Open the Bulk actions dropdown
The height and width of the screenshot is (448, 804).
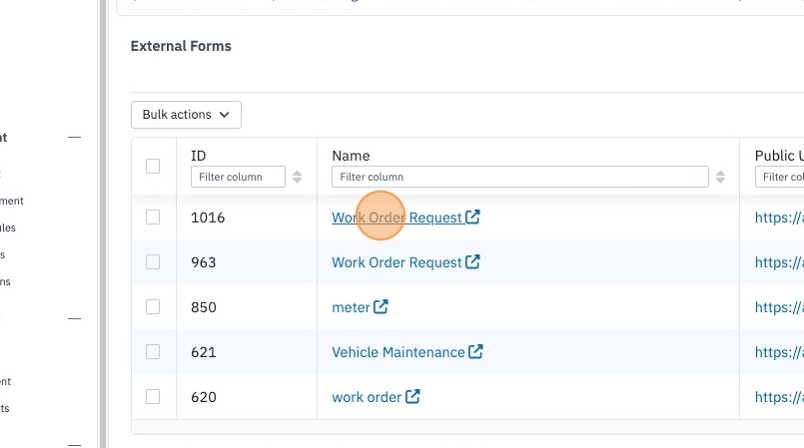tap(186, 115)
